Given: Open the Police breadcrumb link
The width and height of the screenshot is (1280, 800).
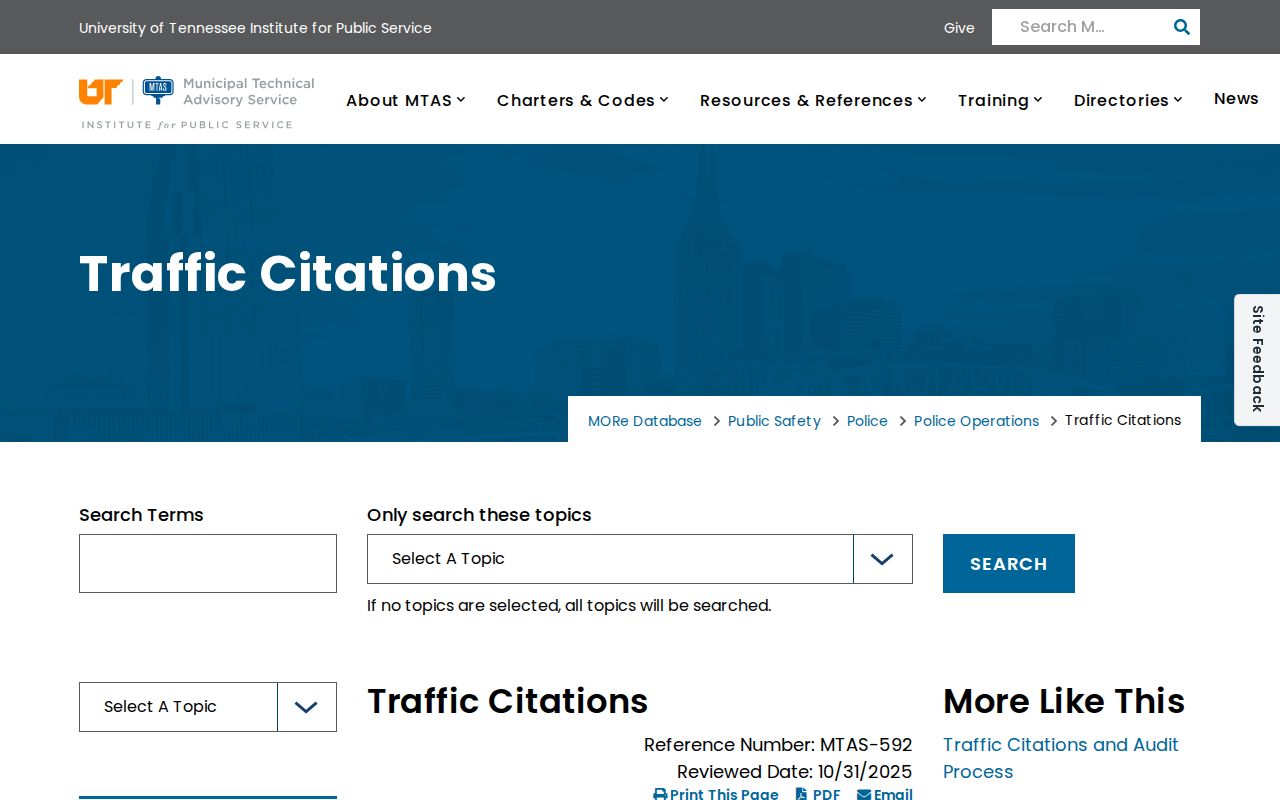Looking at the screenshot, I should [x=867, y=421].
